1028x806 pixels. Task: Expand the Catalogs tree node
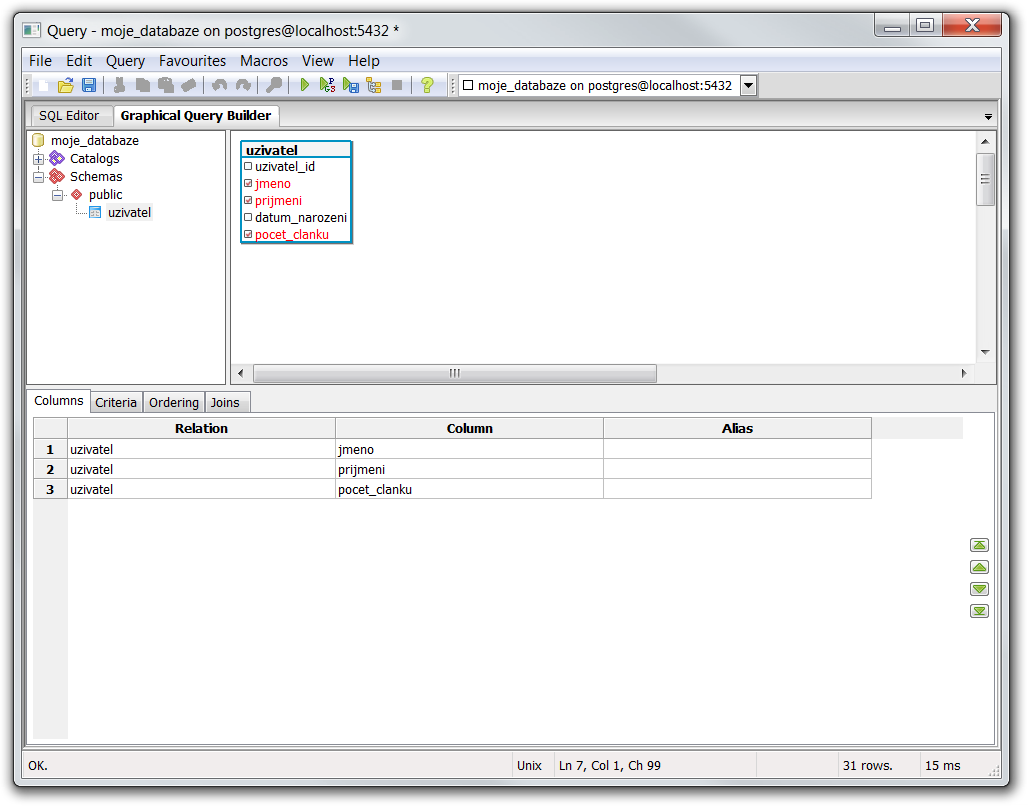pyautogui.click(x=39, y=159)
